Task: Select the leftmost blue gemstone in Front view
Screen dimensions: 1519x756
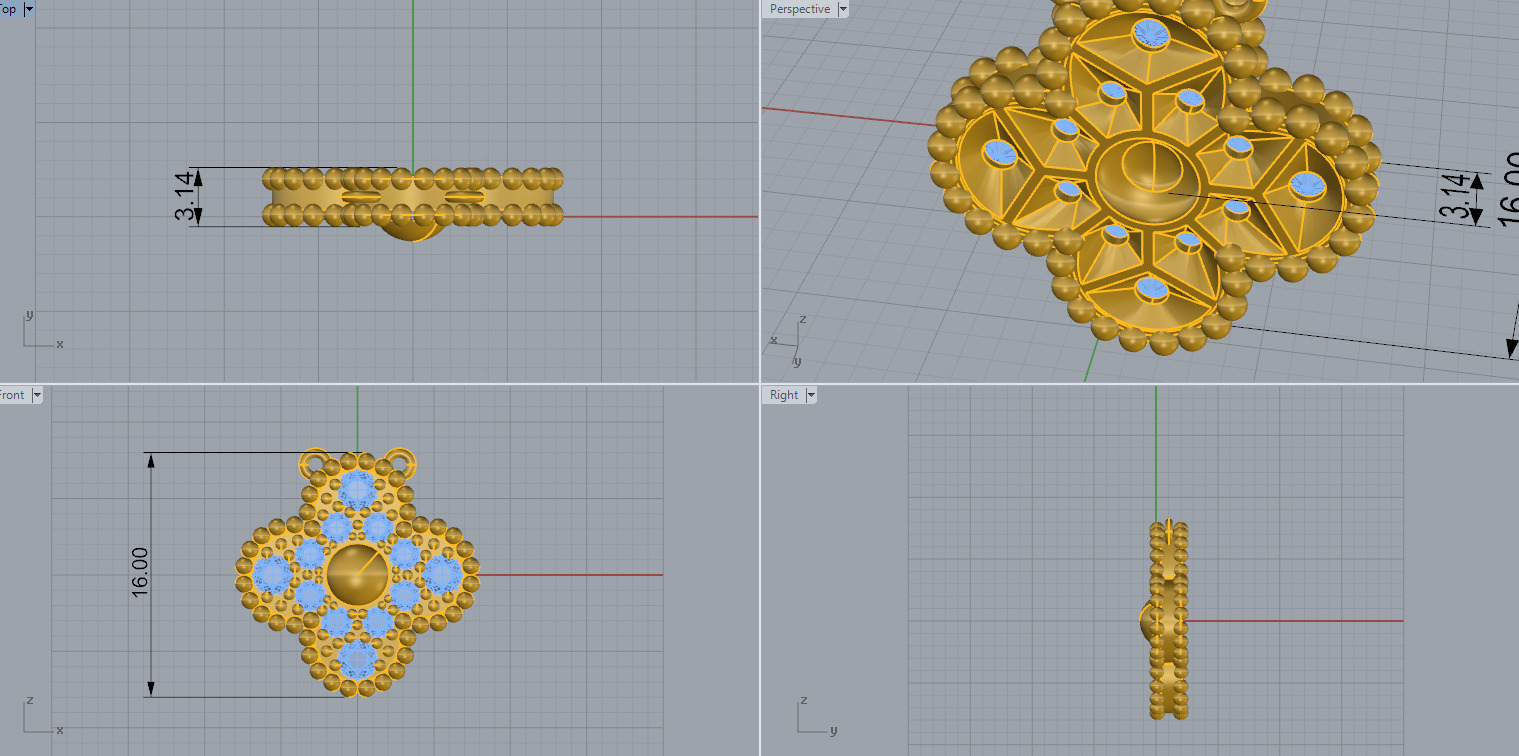Action: point(272,575)
